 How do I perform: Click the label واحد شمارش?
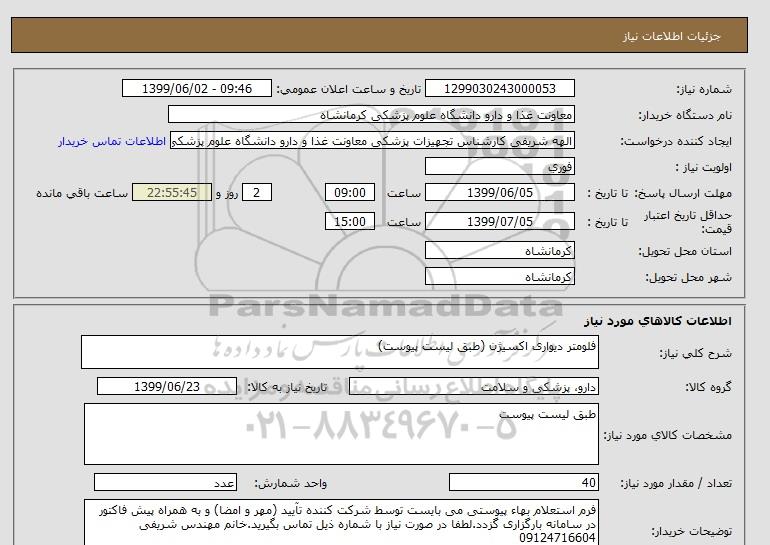click(x=291, y=484)
